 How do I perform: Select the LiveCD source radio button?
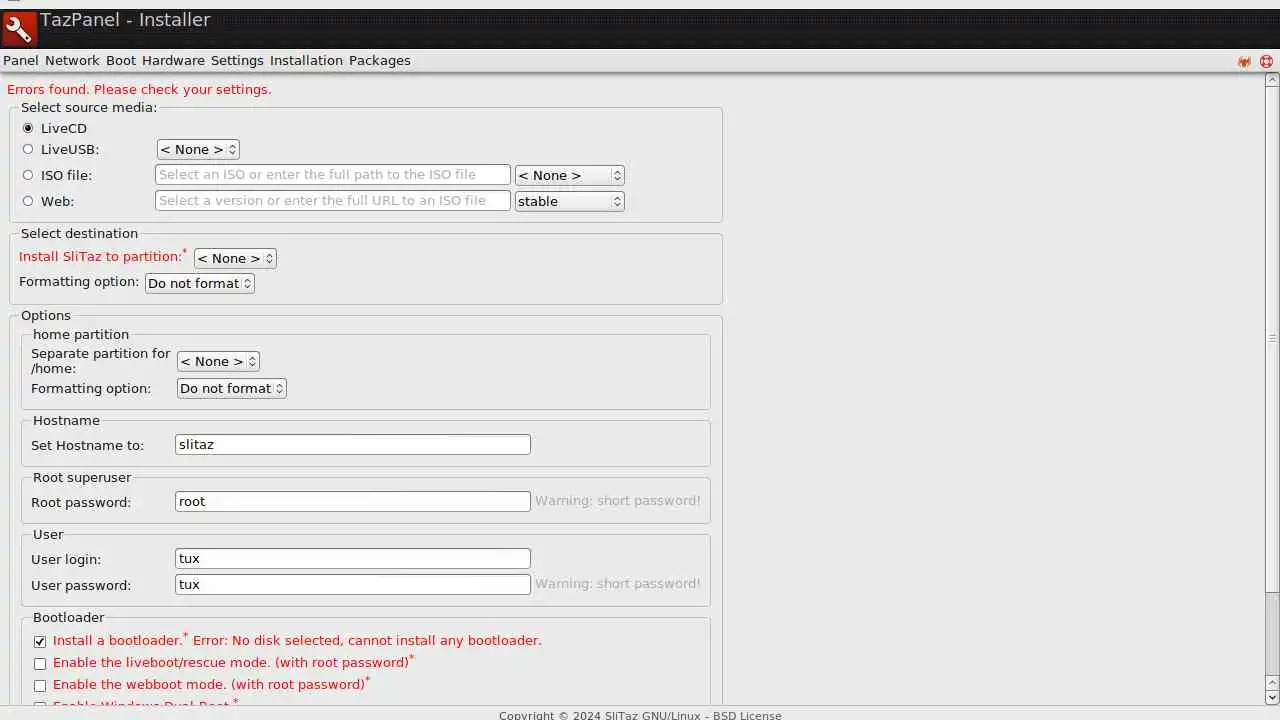pyautogui.click(x=28, y=128)
